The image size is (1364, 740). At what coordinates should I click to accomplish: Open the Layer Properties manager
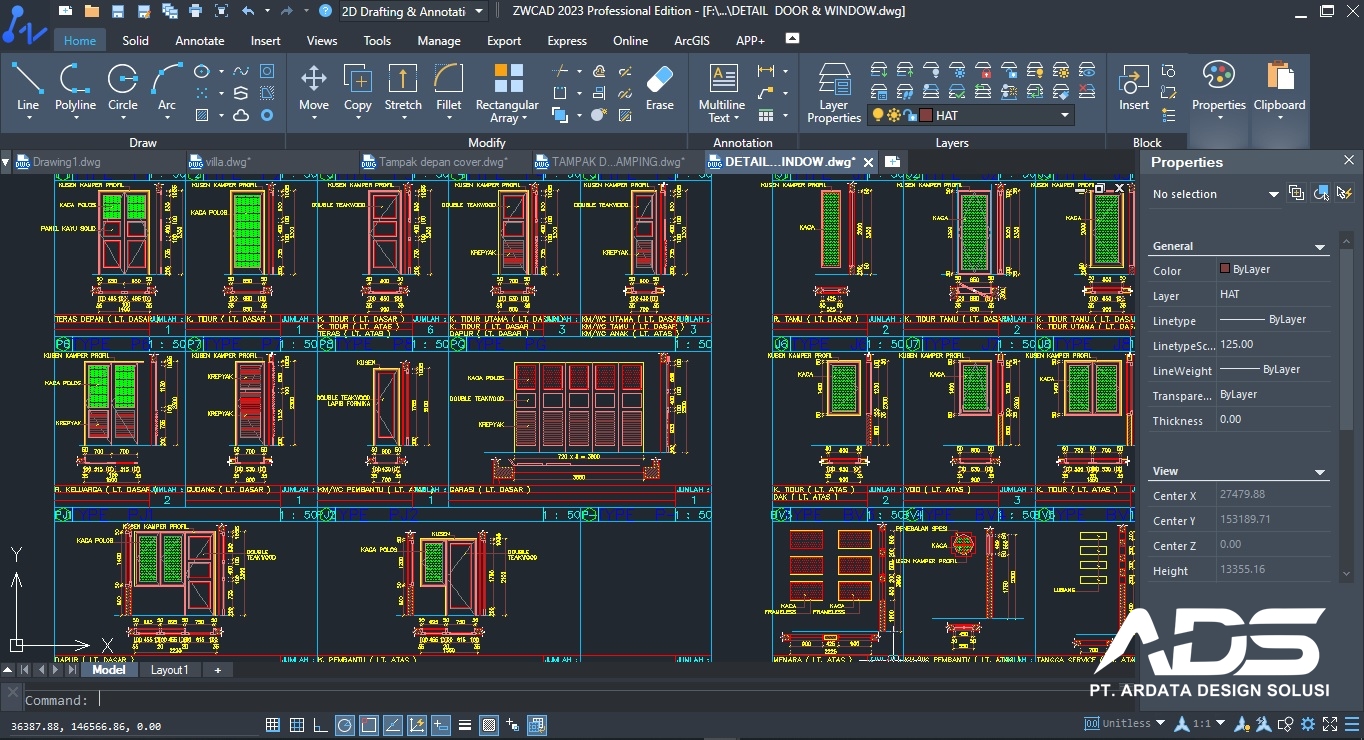(x=834, y=92)
